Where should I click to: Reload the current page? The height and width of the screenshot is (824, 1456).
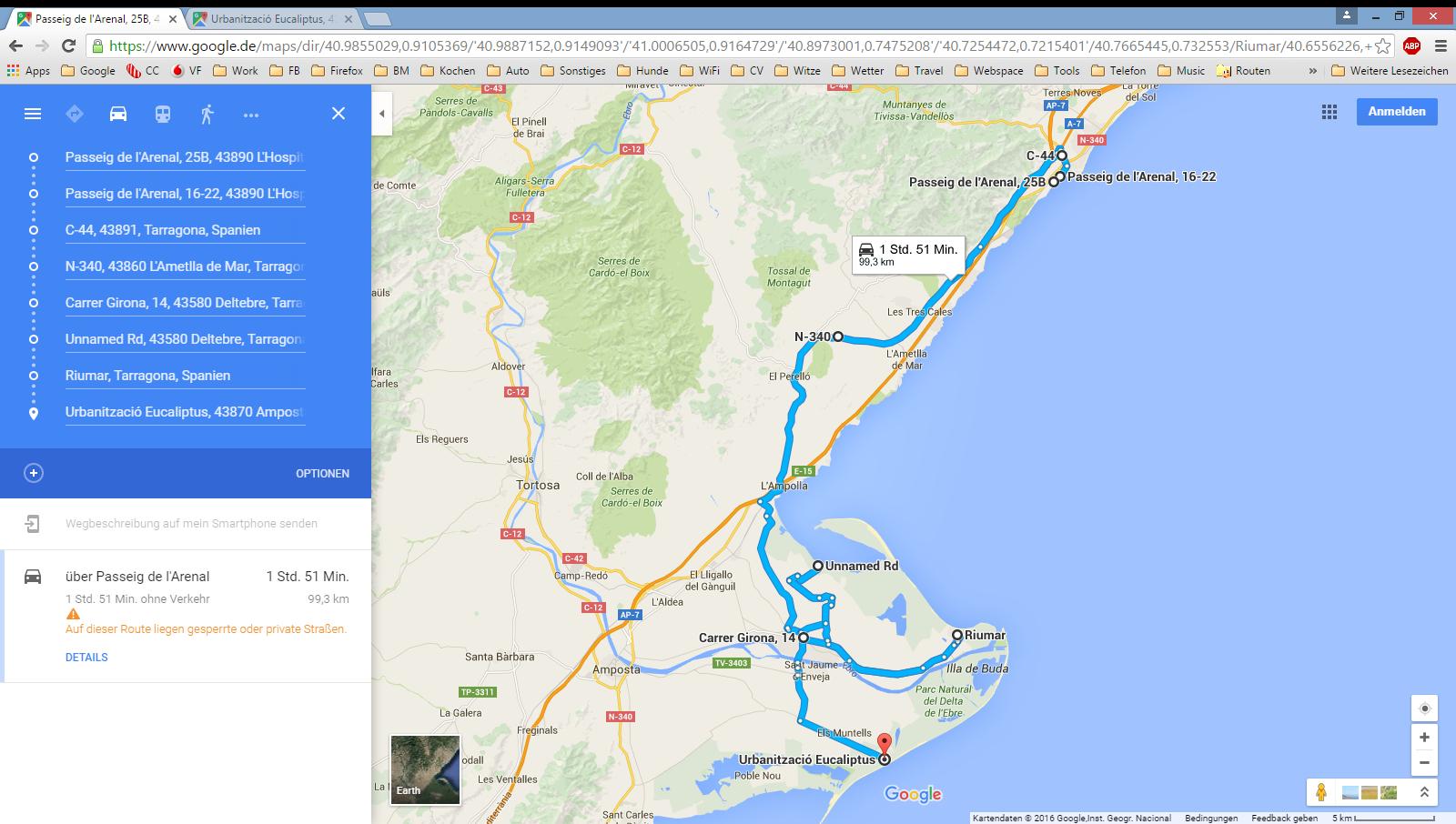[x=68, y=45]
